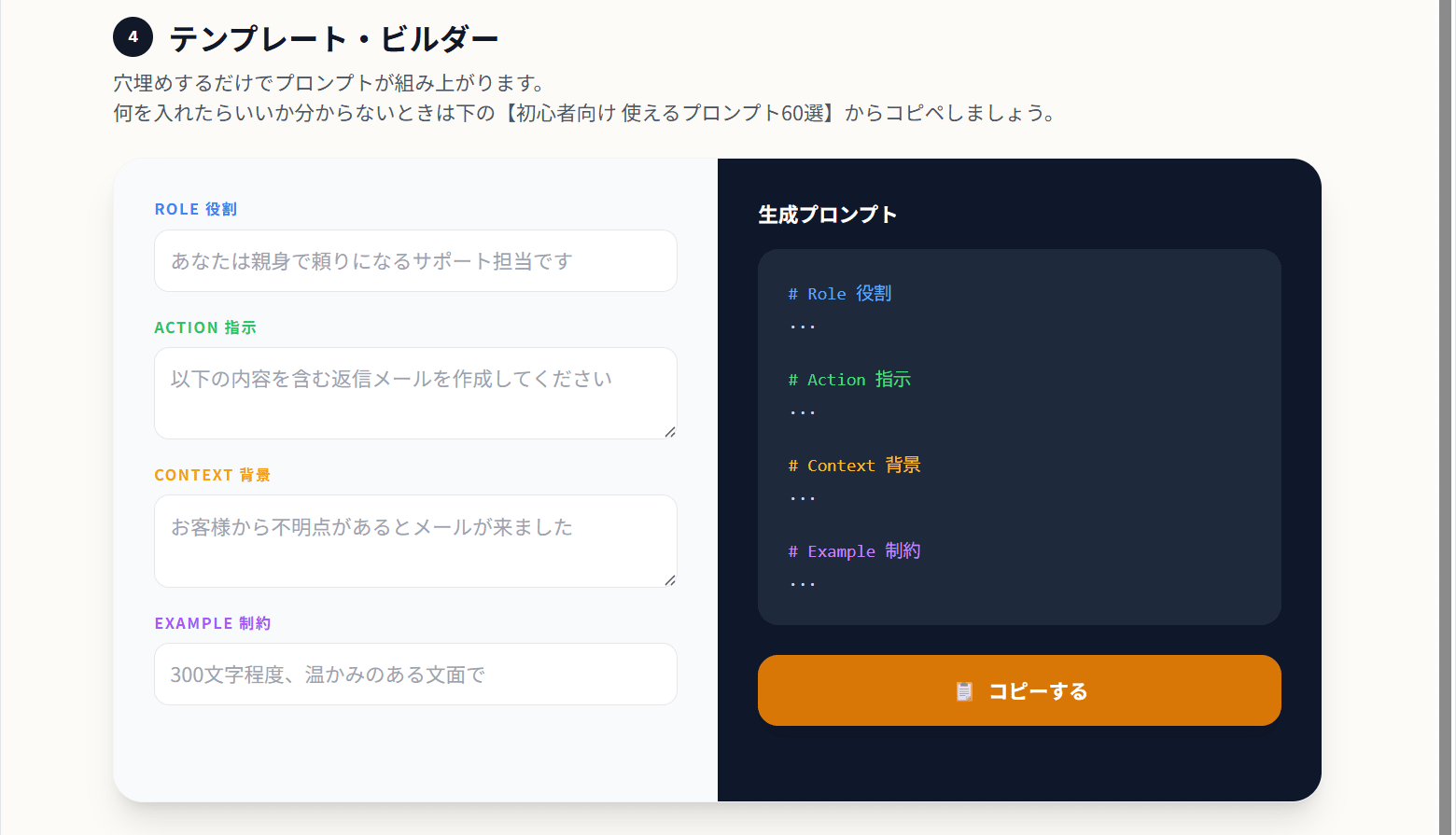1456x835 pixels.
Task: Click the '# Action 指示' line in generated prompt
Action: pyautogui.click(x=849, y=380)
